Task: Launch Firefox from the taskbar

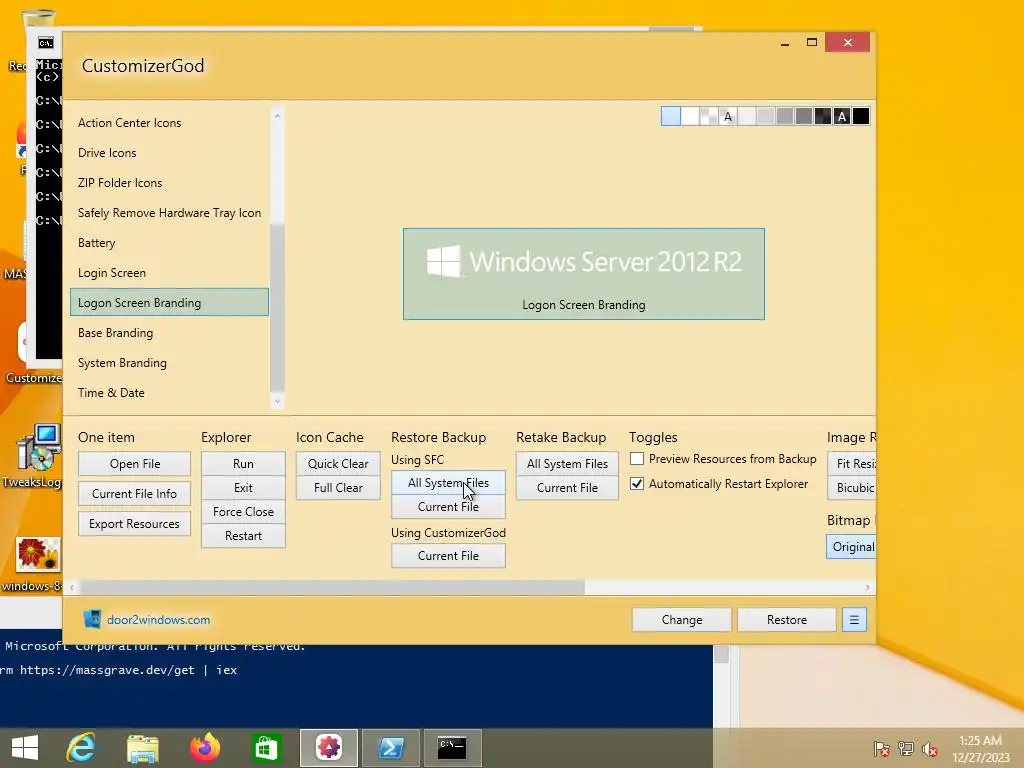Action: (x=204, y=748)
